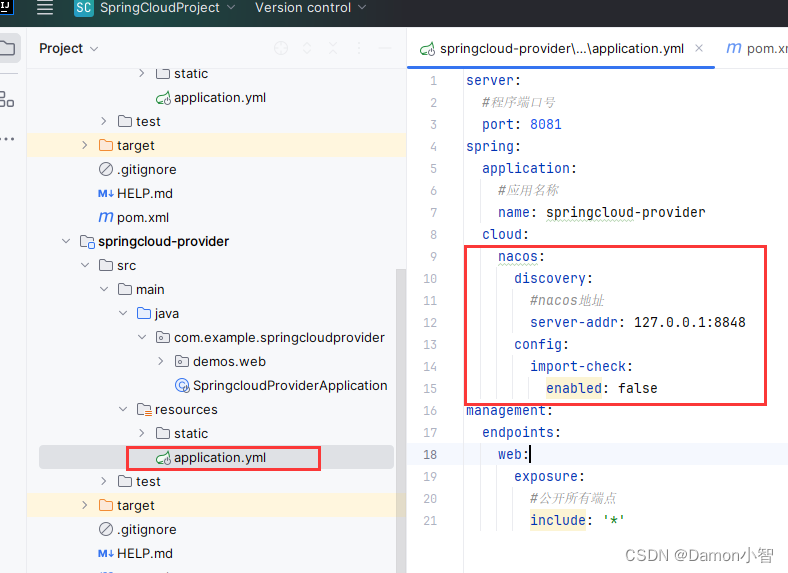Viewport: 788px width, 573px height.
Task: Click the import-check key on line 14
Action: [x=578, y=366]
